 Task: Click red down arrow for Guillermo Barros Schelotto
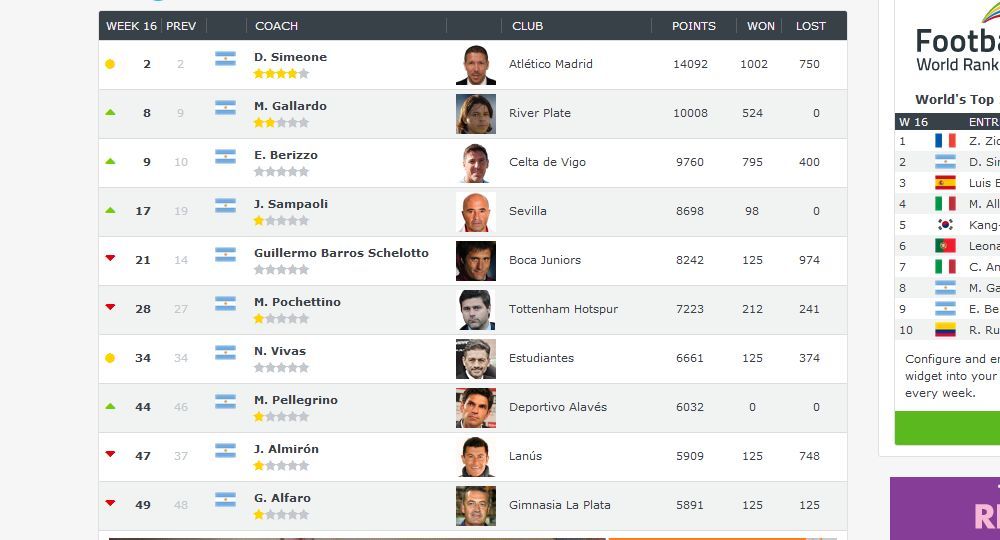tap(110, 259)
